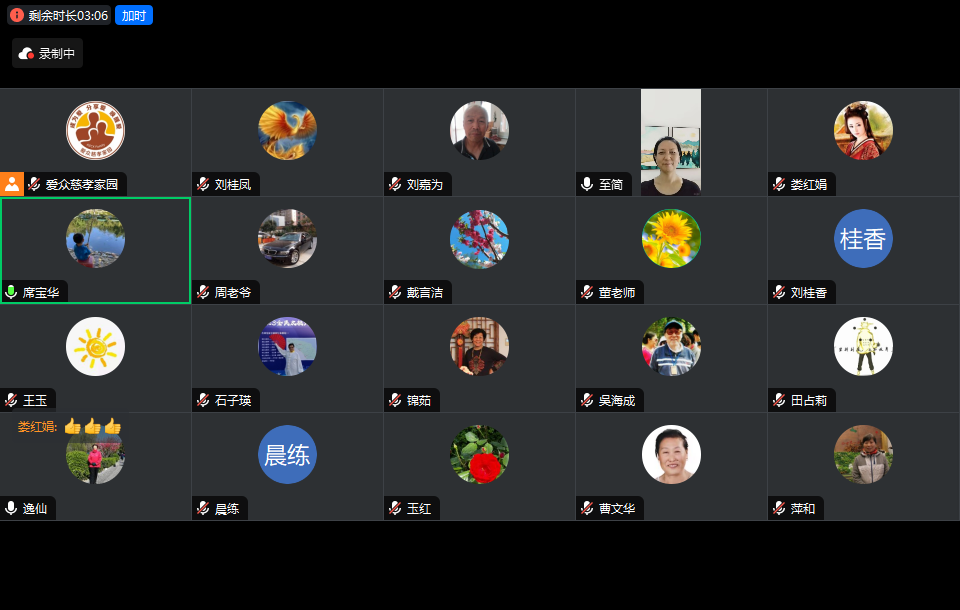The image size is (960, 610).
Task: Click 逸仙's unmuted microphone icon
Action: point(11,508)
